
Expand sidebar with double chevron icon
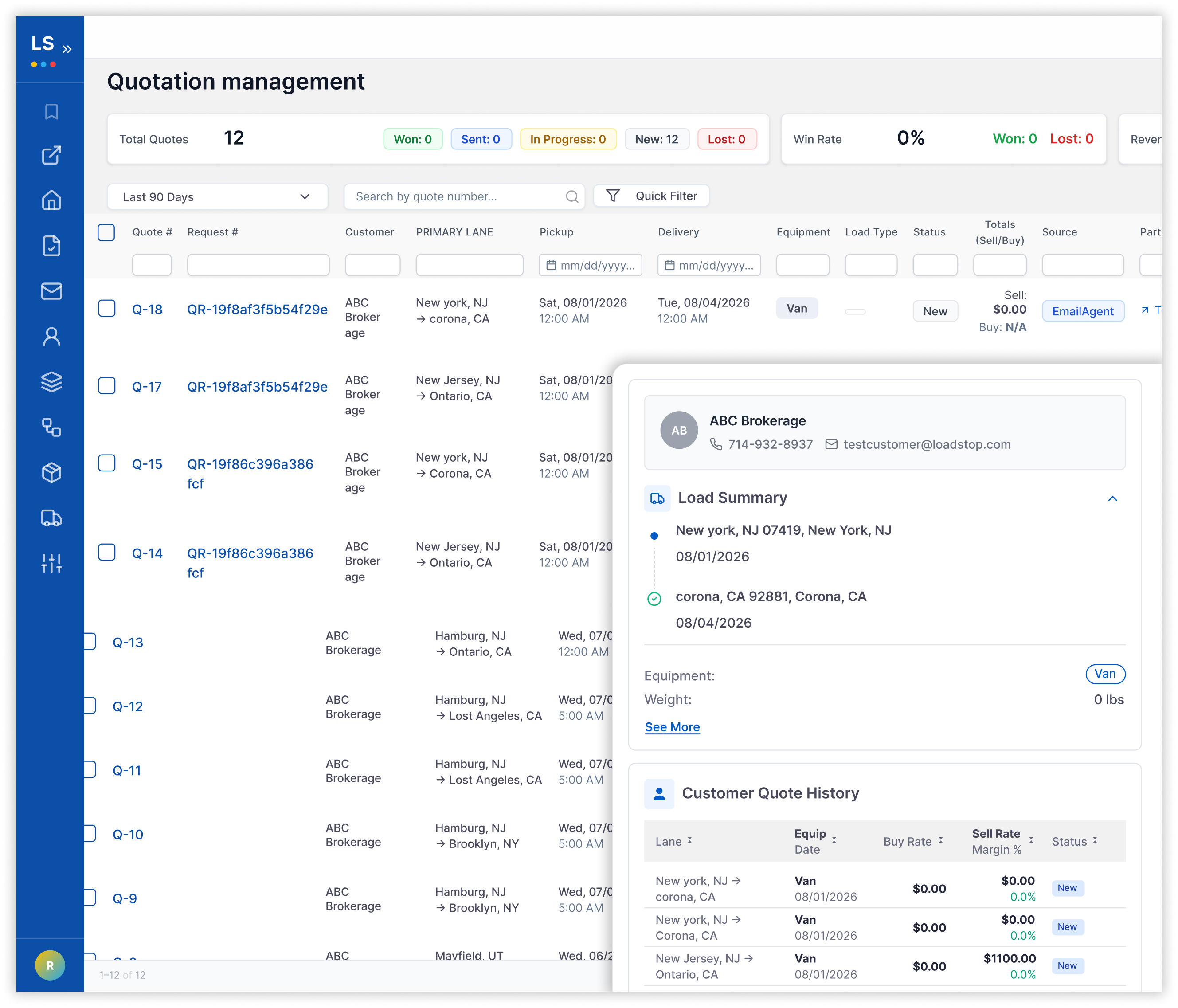67,49
